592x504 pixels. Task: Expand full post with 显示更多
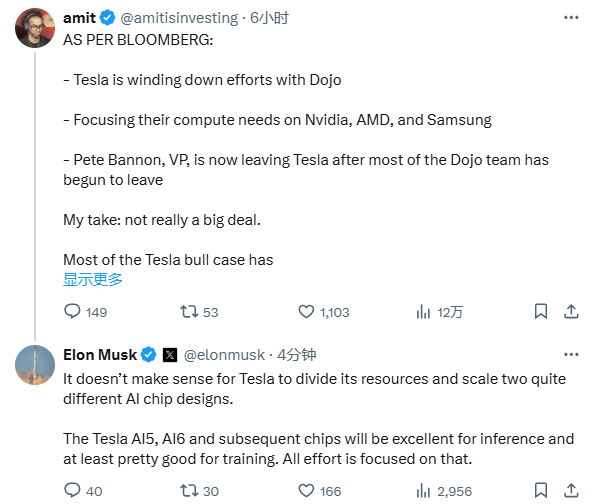(x=93, y=279)
